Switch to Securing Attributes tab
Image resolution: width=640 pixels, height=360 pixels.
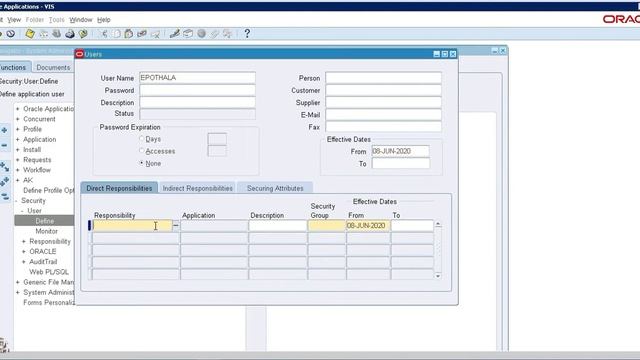tap(275, 188)
